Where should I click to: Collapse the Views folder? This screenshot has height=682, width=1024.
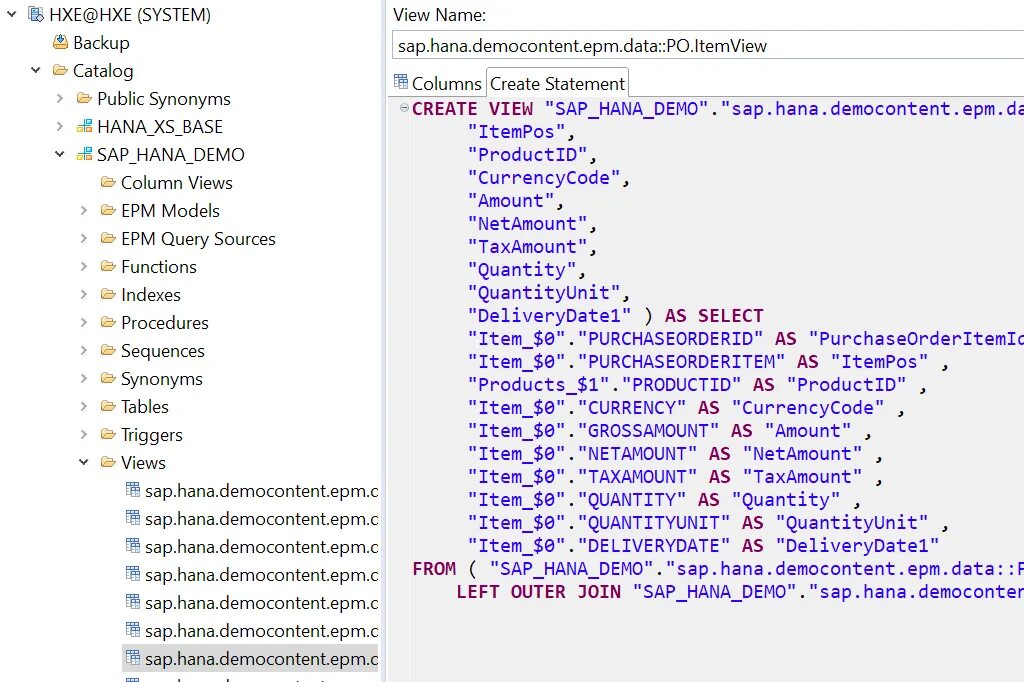(84, 463)
